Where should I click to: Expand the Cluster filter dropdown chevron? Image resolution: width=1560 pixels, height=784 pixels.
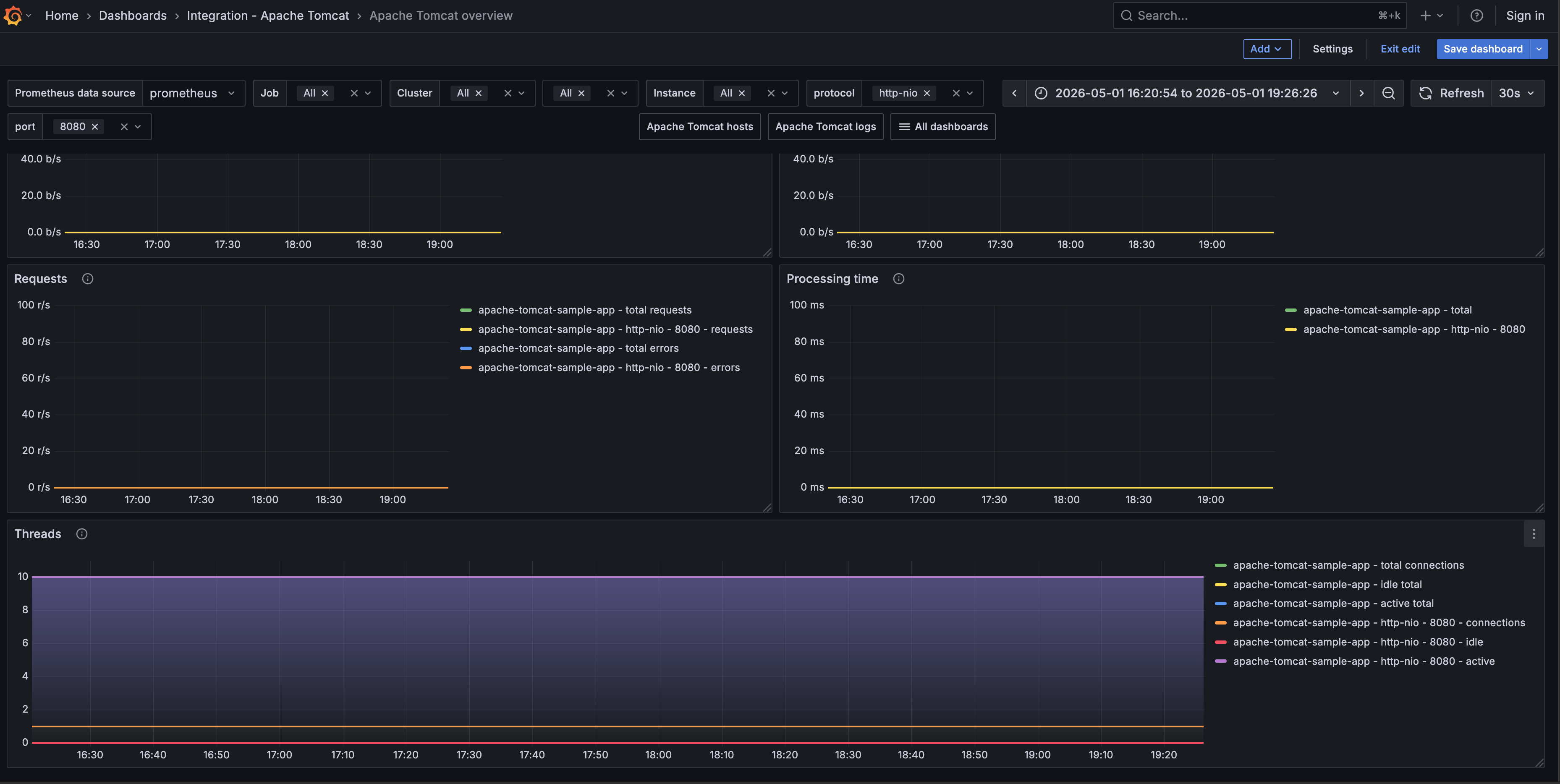(521, 93)
